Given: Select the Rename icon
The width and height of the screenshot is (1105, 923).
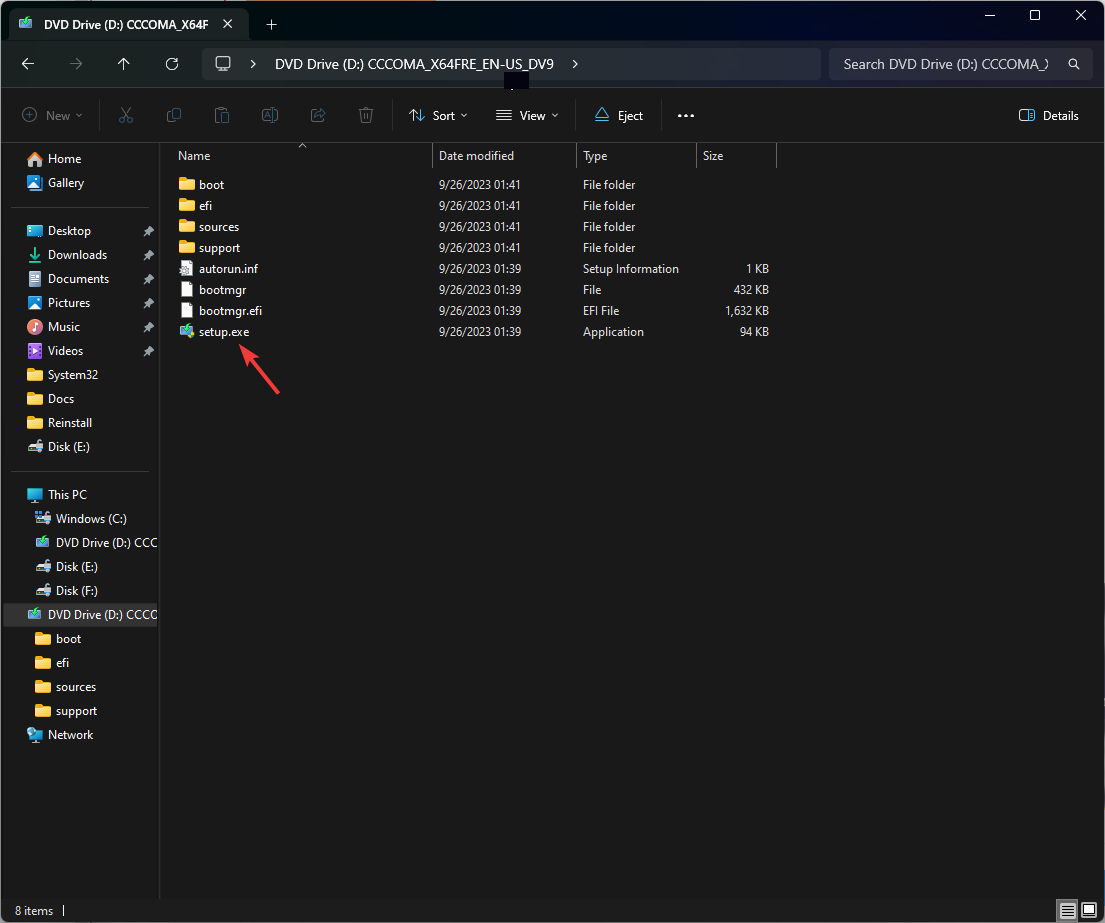Looking at the screenshot, I should 269,115.
